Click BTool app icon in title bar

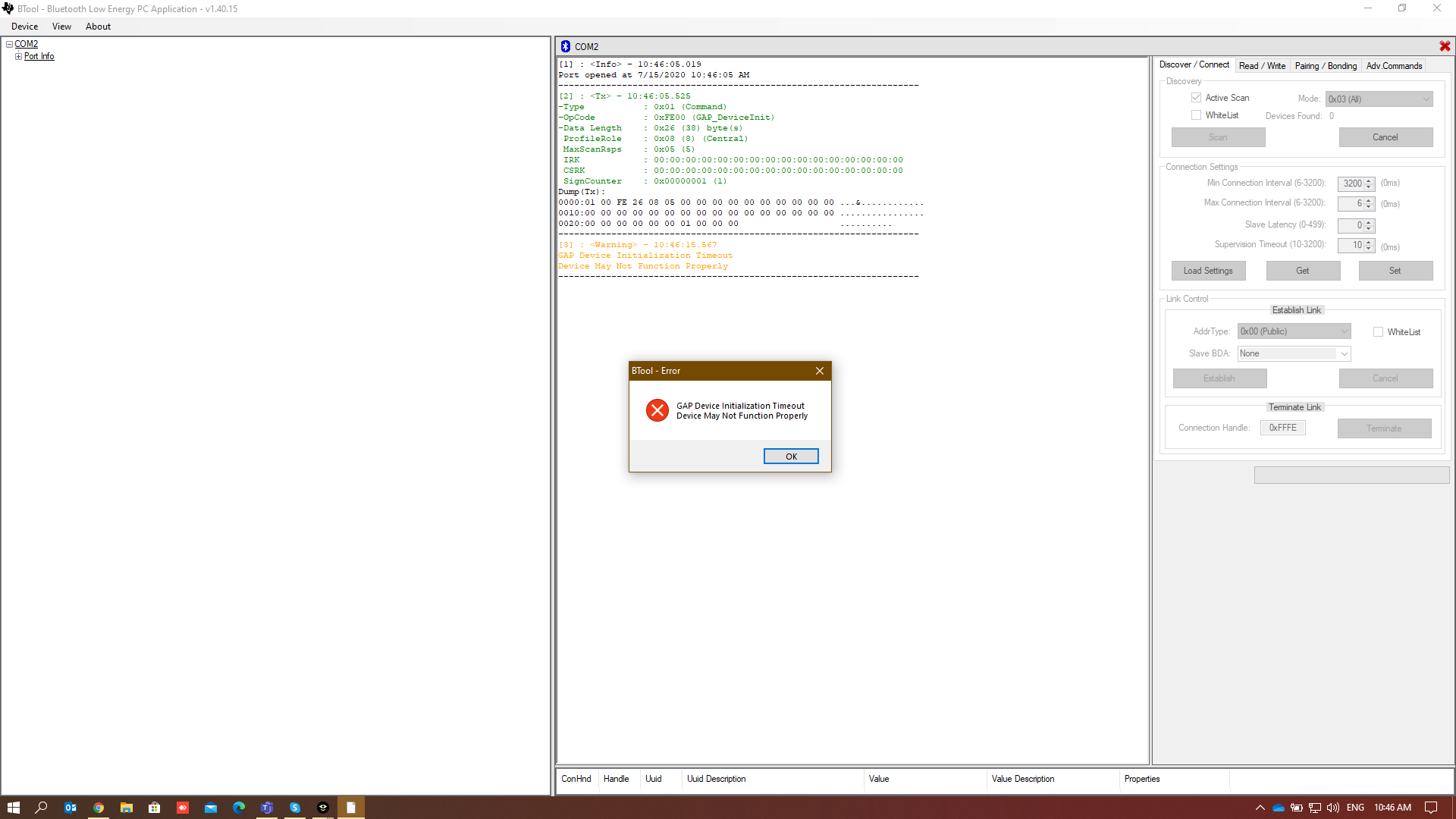[x=8, y=8]
